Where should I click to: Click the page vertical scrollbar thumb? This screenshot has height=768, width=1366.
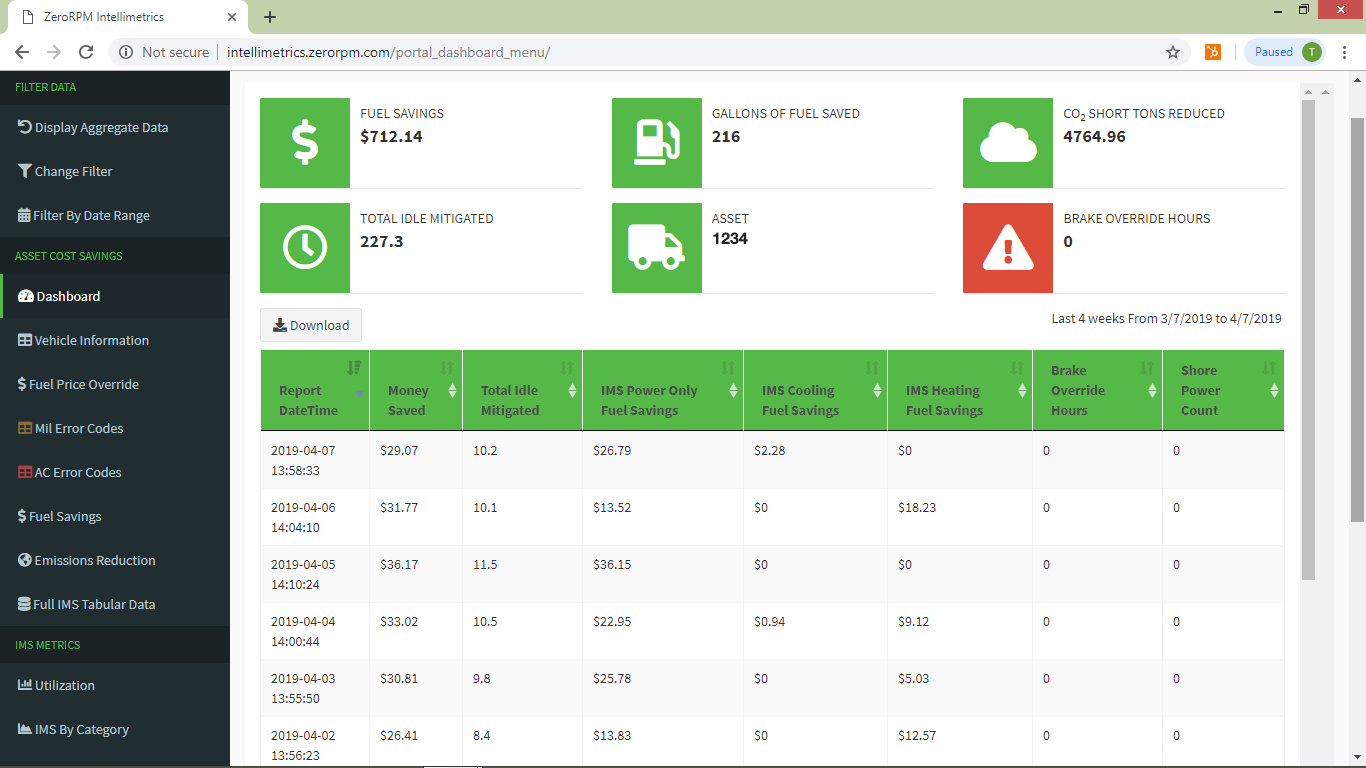tap(1358, 320)
